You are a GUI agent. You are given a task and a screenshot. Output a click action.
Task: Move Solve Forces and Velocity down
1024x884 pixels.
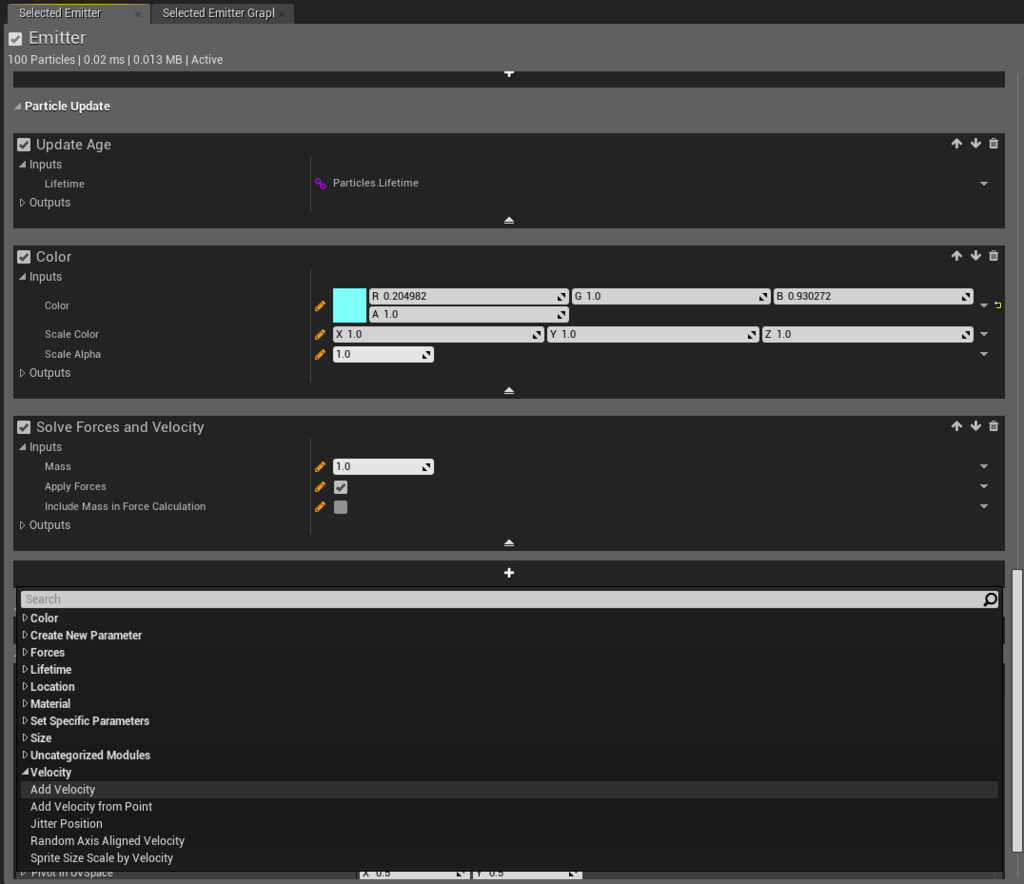click(975, 426)
